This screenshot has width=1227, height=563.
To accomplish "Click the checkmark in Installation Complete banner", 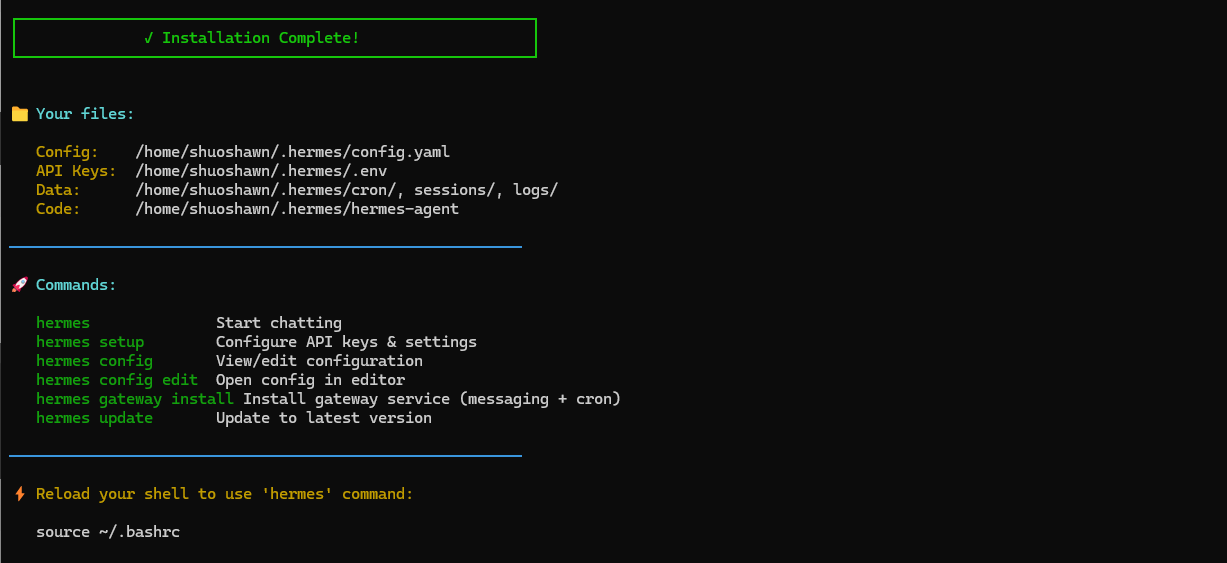I will click(149, 38).
